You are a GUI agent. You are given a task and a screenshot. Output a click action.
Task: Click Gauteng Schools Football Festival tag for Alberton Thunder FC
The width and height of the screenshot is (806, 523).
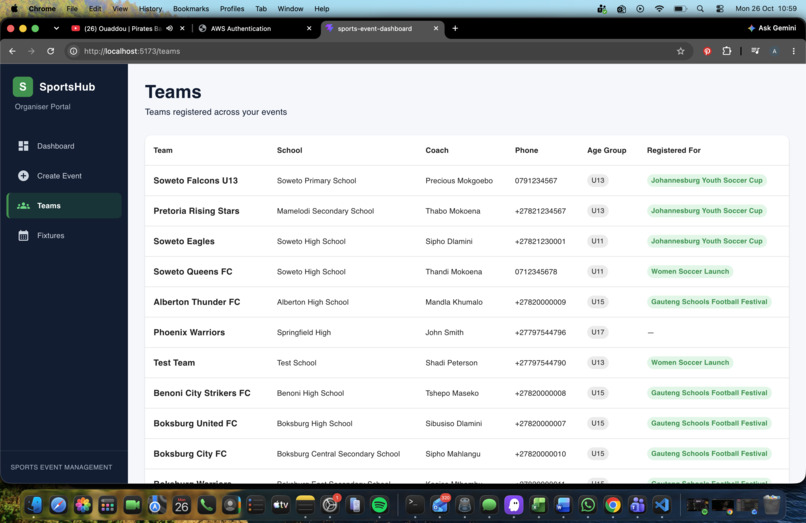[709, 302]
